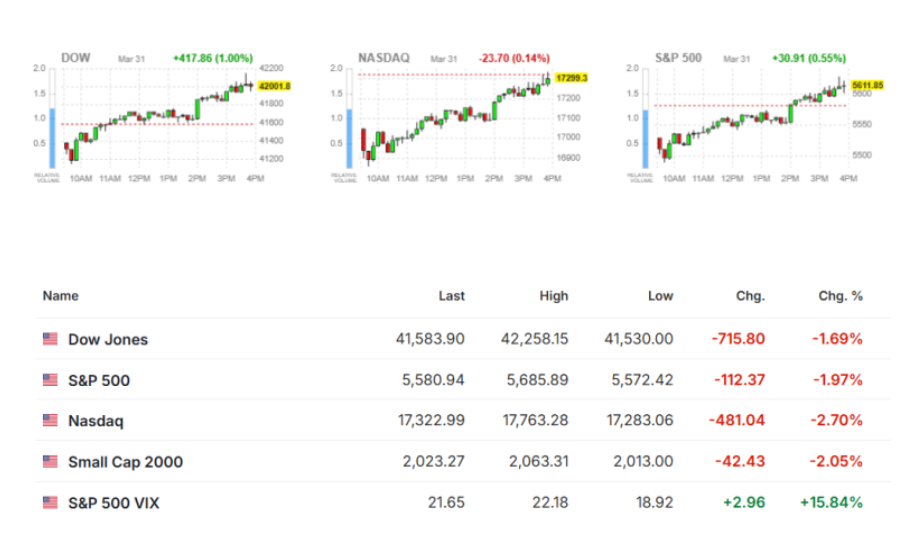916x540 pixels.
Task: Open the Nasdaq index link in table
Action: (x=96, y=421)
